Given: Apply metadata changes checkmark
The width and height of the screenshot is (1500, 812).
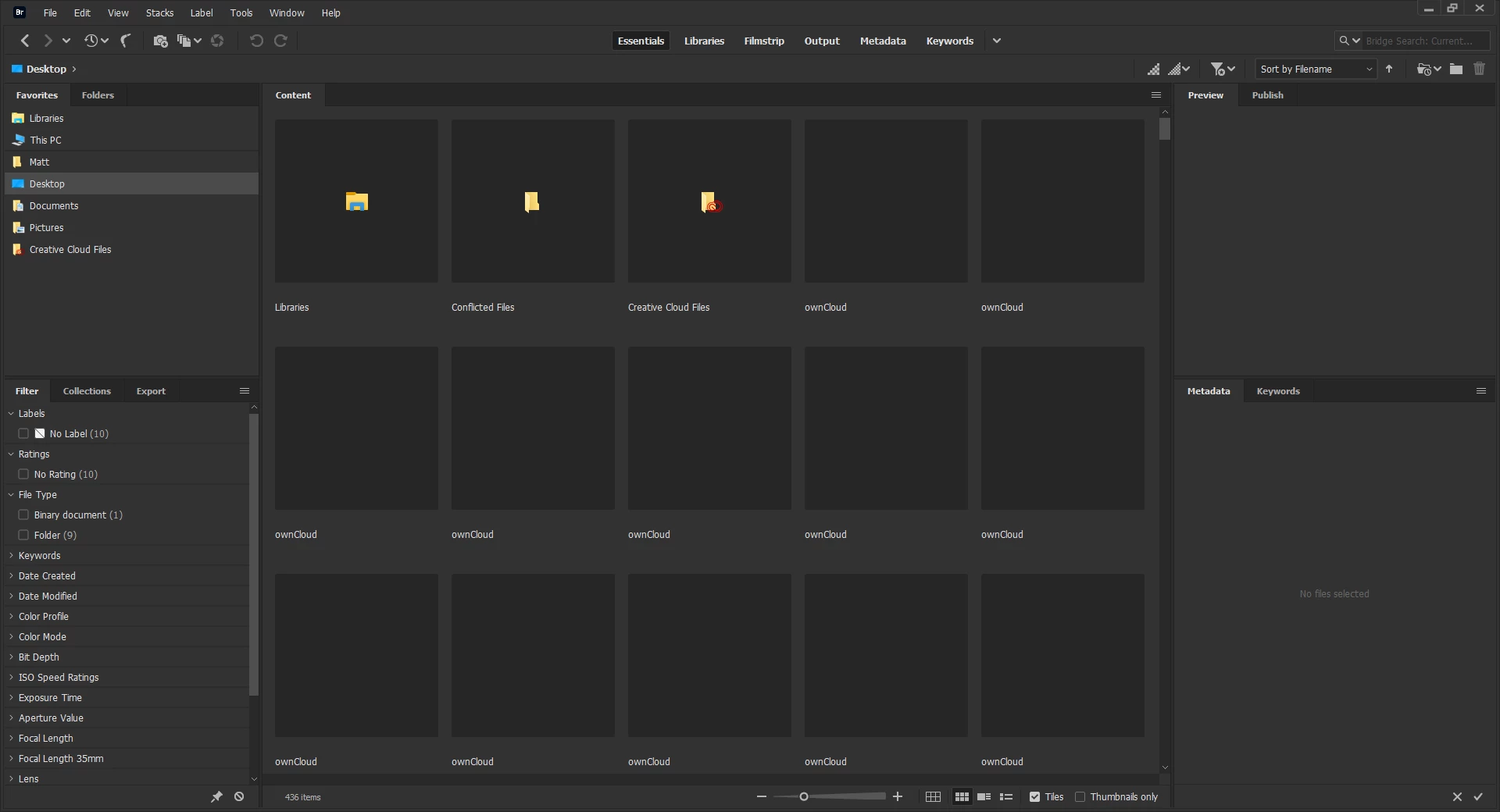Looking at the screenshot, I should 1478,796.
